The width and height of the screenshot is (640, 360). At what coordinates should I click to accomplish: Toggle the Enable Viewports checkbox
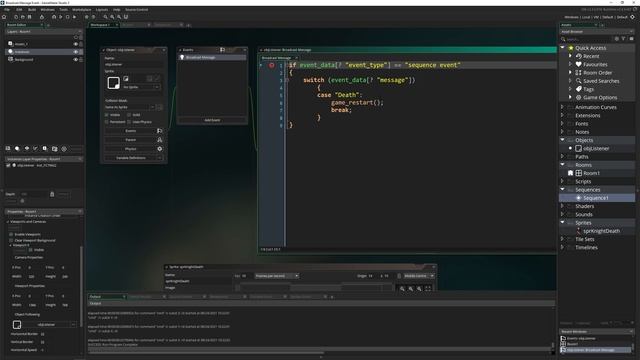pyautogui.click(x=11, y=235)
